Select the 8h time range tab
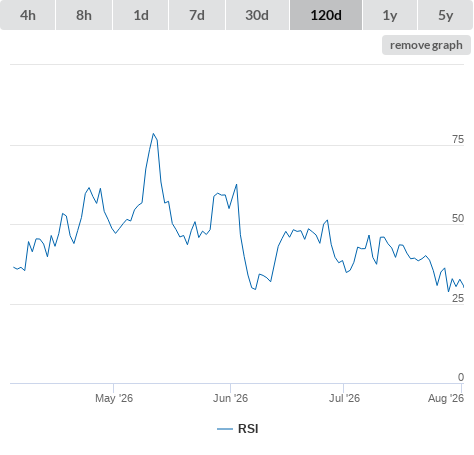474x455 pixels. 84,15
